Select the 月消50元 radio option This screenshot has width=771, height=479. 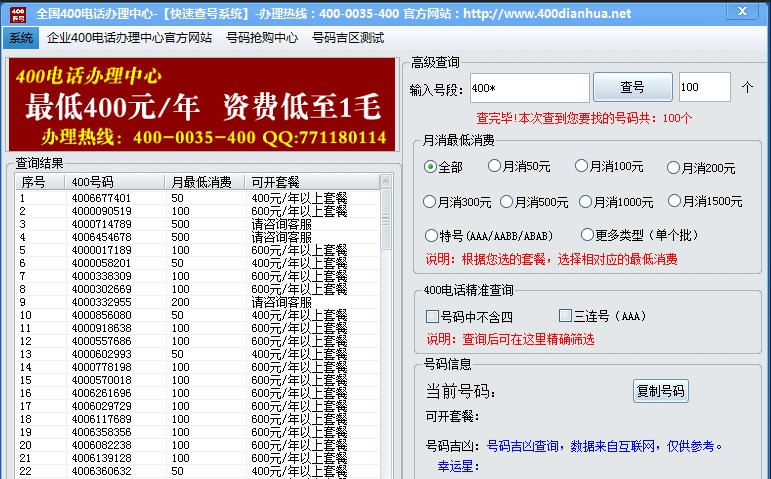coord(494,166)
